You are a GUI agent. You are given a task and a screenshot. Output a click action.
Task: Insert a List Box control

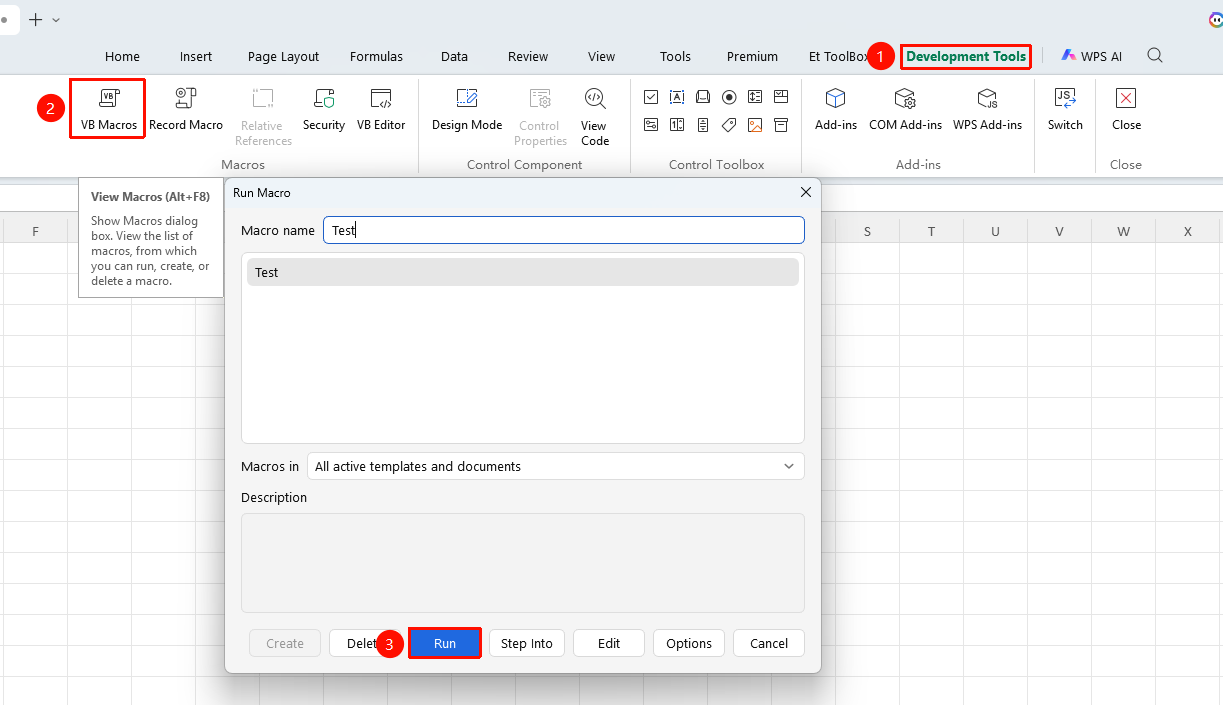[x=755, y=97]
